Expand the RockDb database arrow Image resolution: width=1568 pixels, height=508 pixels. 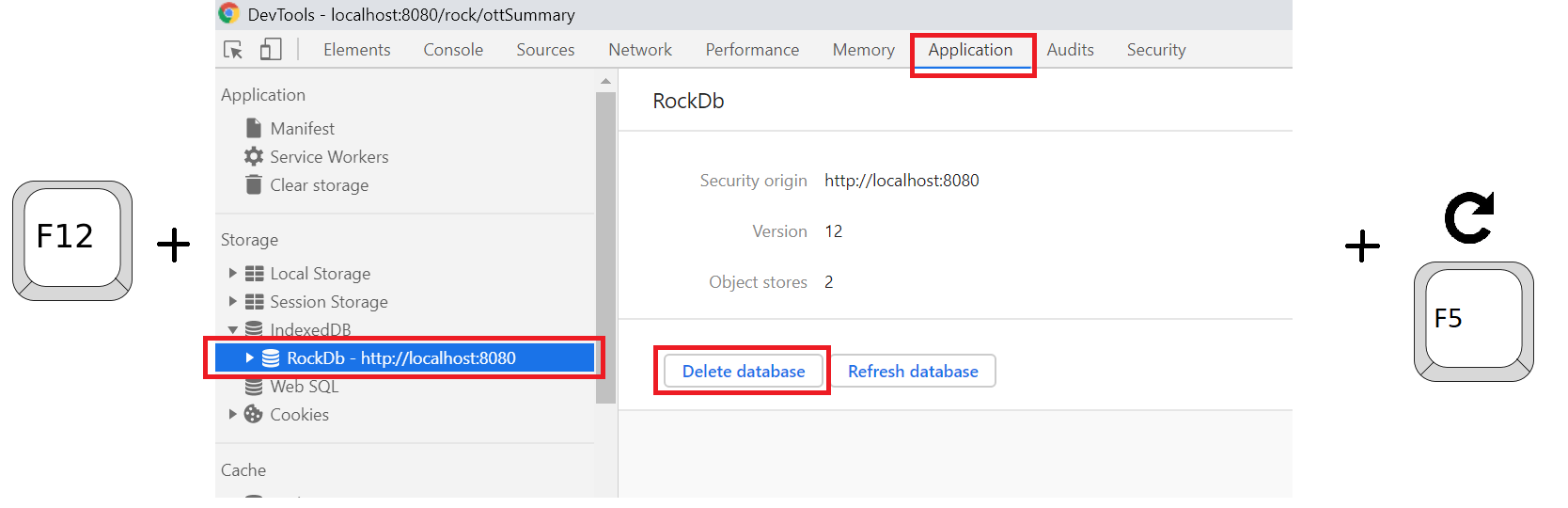click(x=249, y=357)
